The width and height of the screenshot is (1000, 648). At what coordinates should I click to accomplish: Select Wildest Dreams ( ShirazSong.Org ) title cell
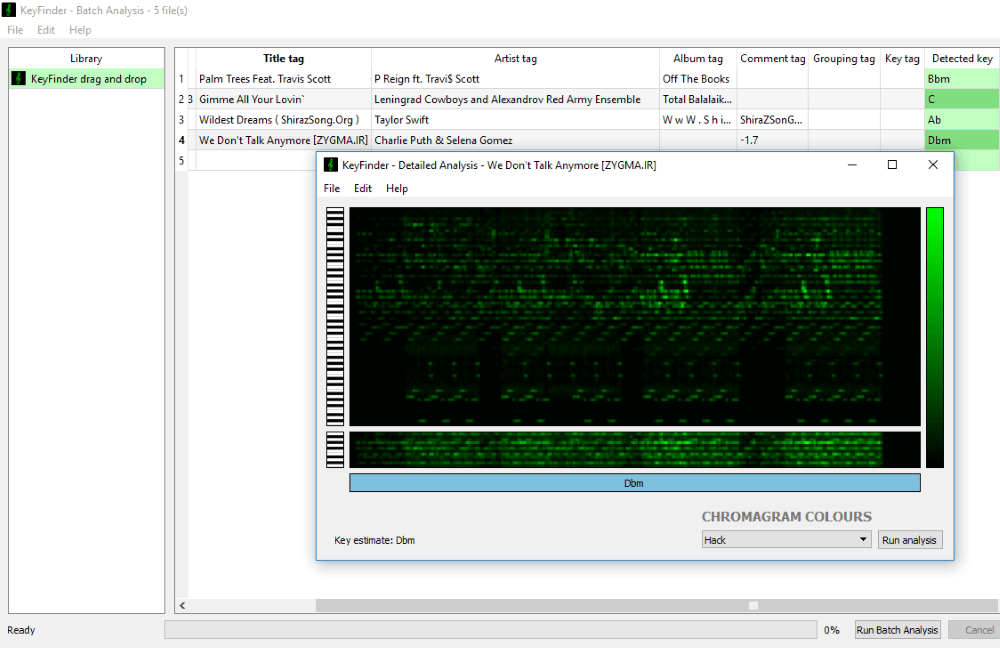pyautogui.click(x=283, y=119)
